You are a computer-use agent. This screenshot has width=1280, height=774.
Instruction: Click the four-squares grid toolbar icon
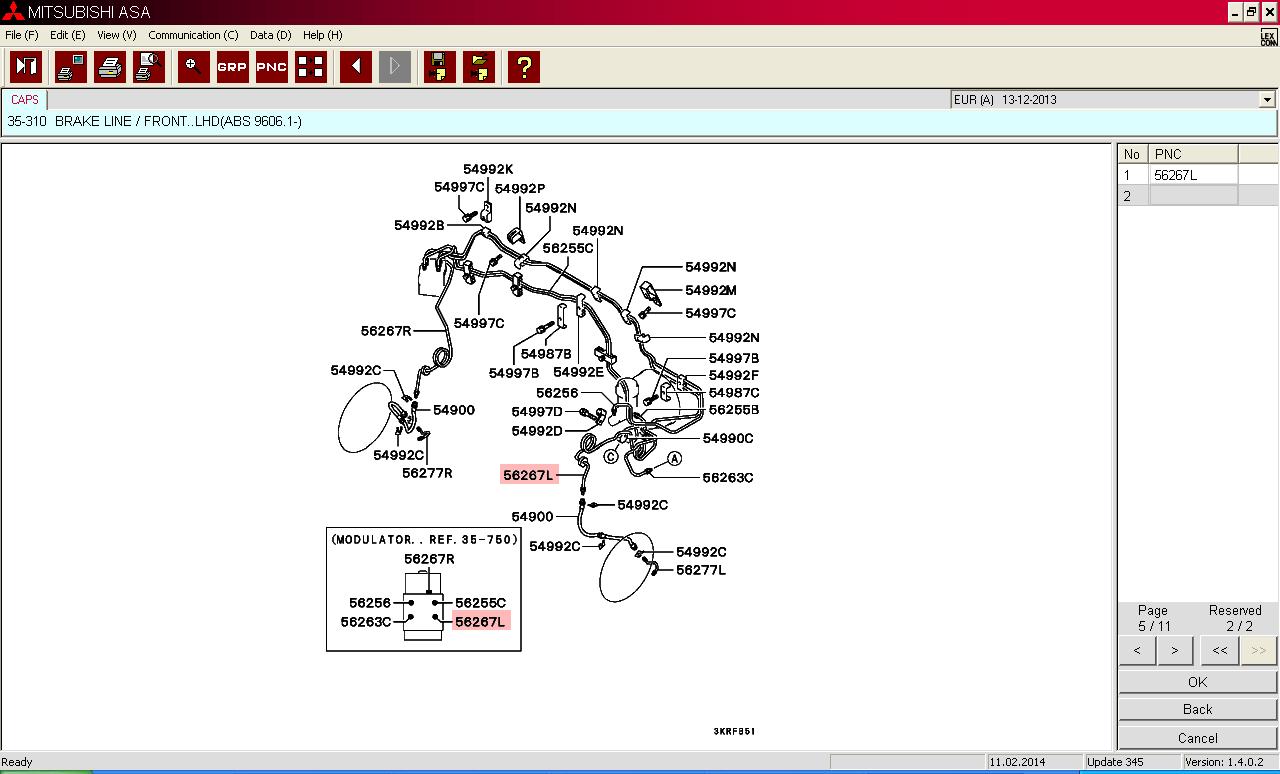coord(311,67)
